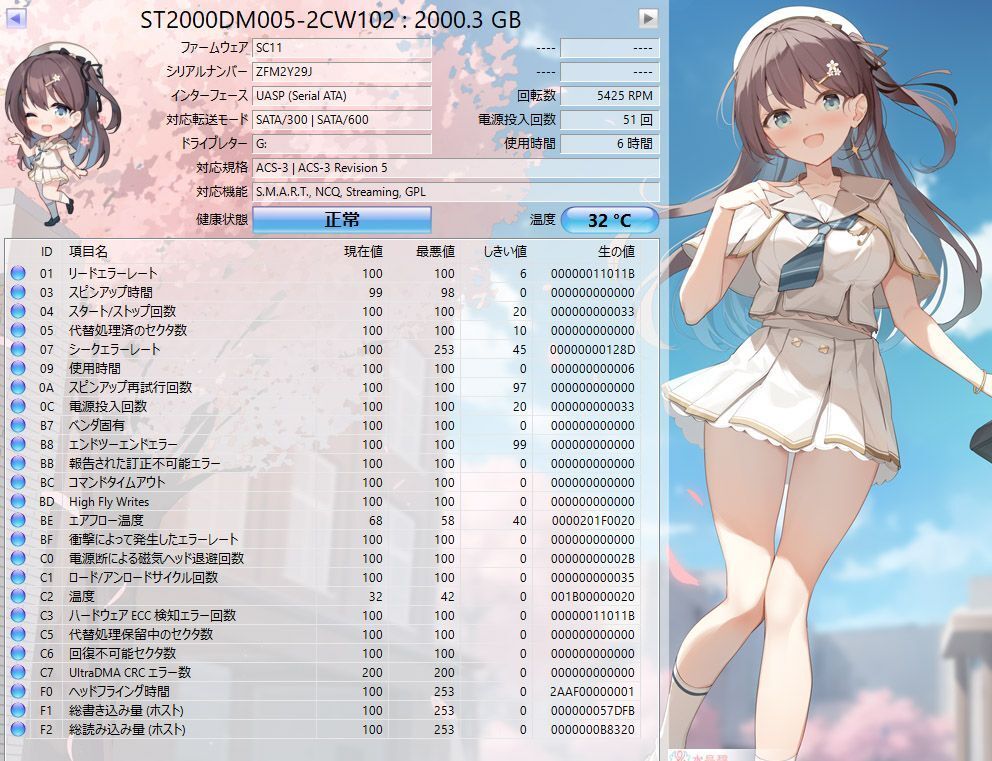This screenshot has width=992, height=761.
Task: Click the 項目名 column header
Action: click(88, 252)
